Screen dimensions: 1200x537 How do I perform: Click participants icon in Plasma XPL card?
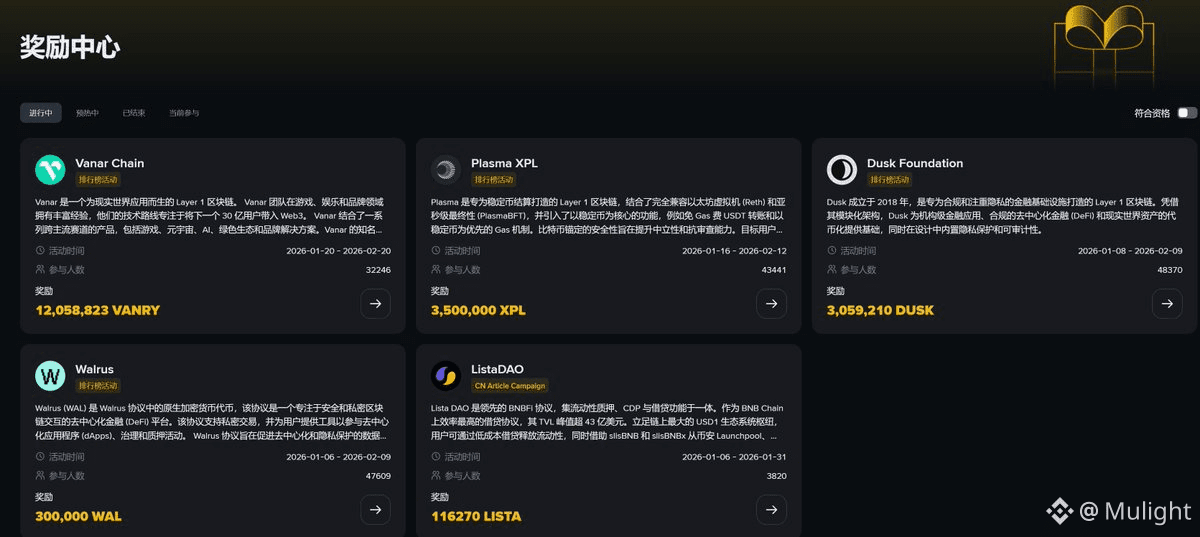click(x=436, y=270)
